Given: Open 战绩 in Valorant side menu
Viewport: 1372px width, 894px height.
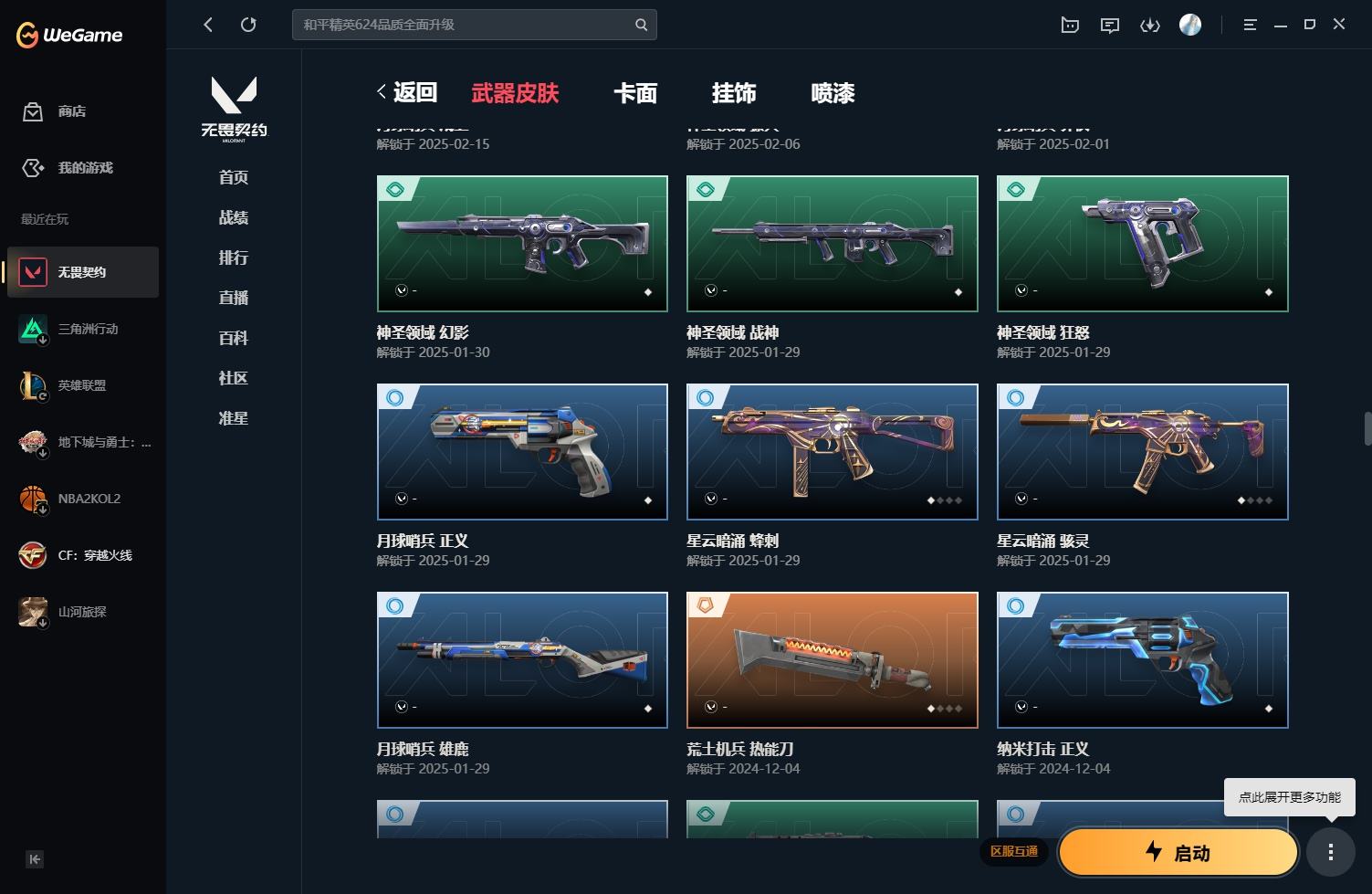Looking at the screenshot, I should coord(234,217).
